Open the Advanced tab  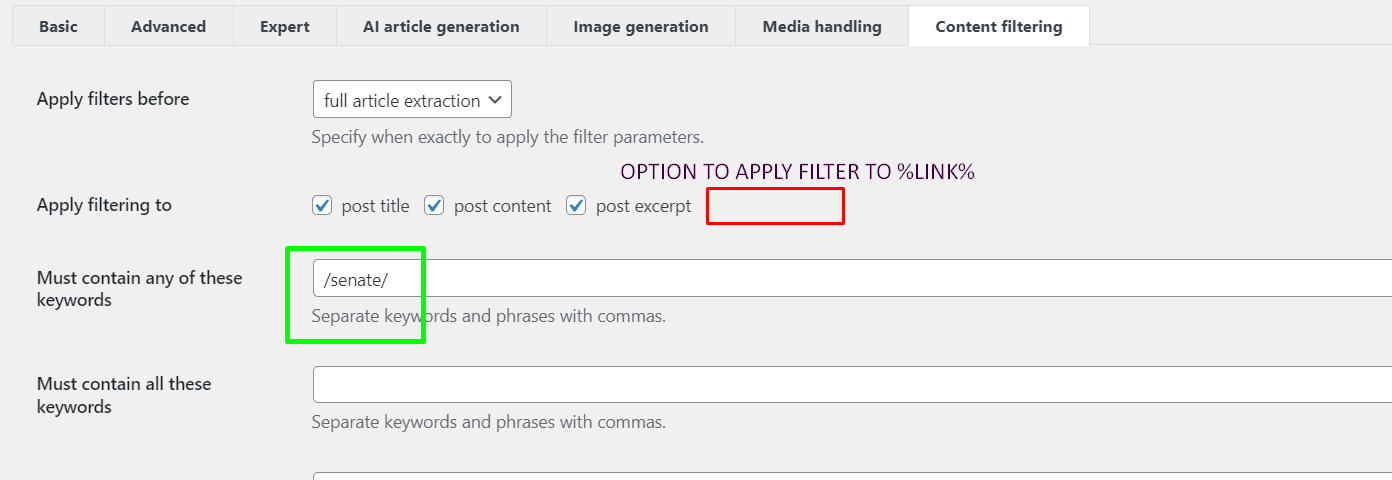tap(168, 27)
